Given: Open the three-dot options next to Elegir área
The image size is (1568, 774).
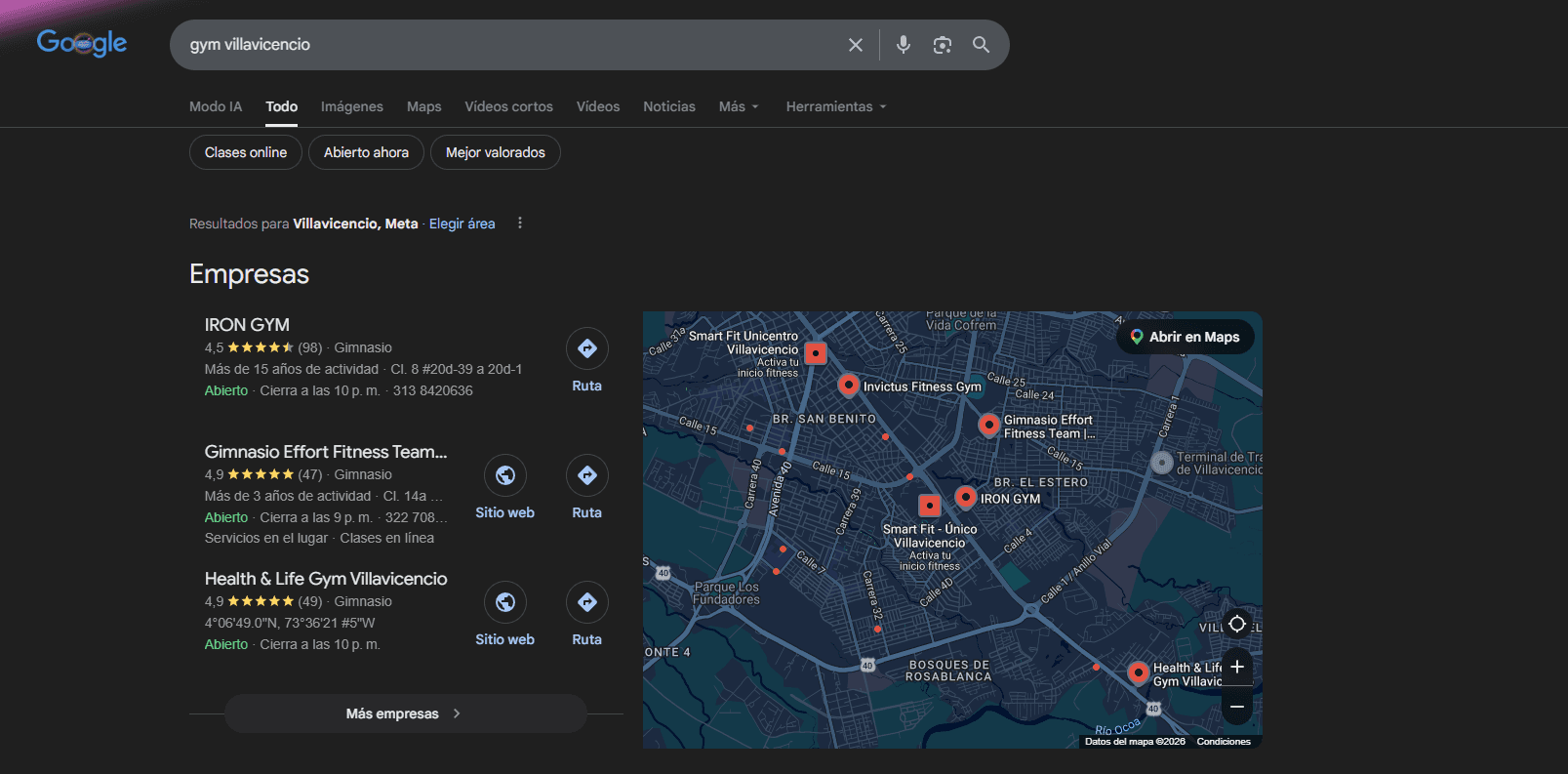Looking at the screenshot, I should point(520,224).
